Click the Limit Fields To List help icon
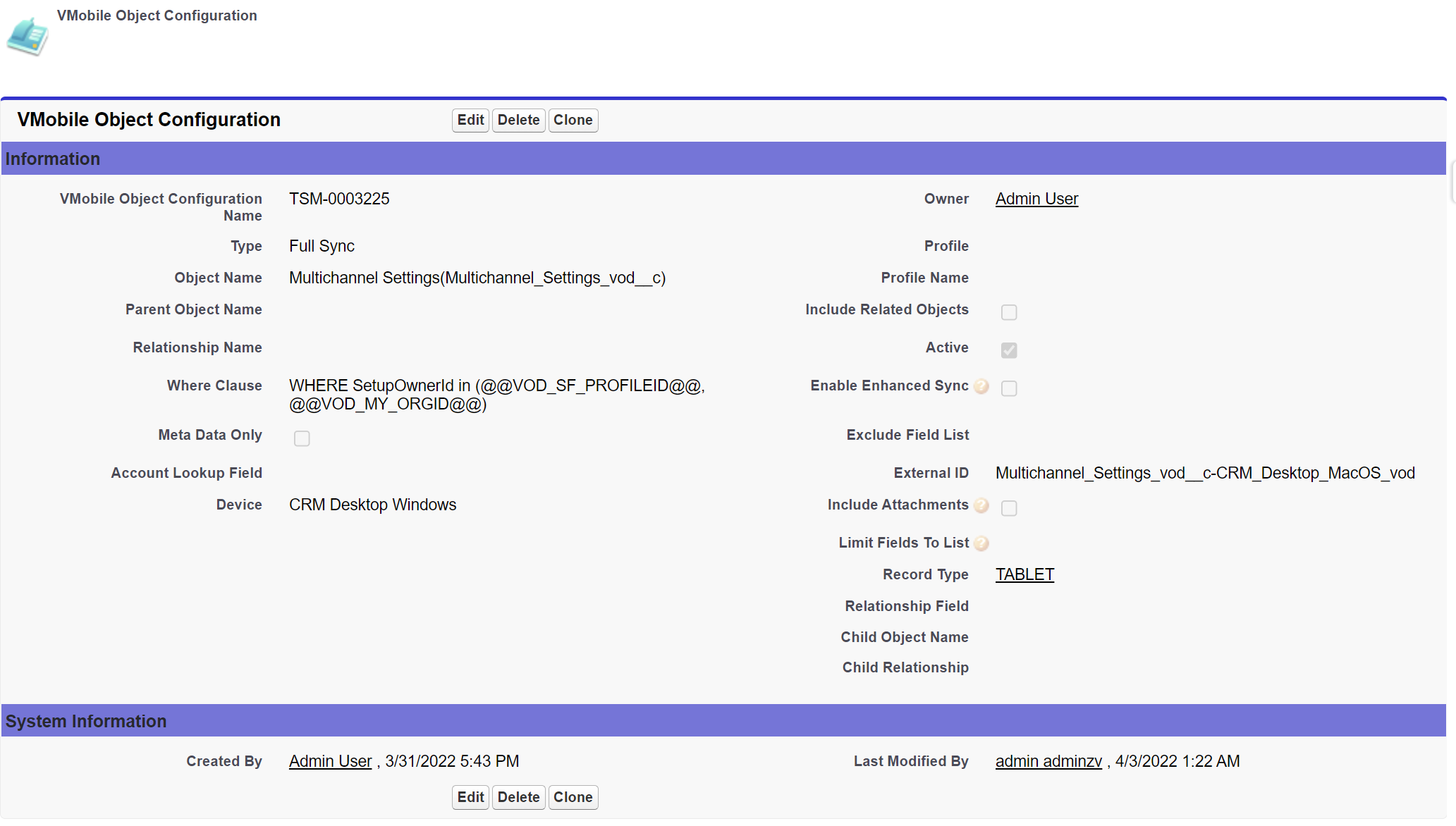This screenshot has width=1456, height=826. (x=981, y=543)
